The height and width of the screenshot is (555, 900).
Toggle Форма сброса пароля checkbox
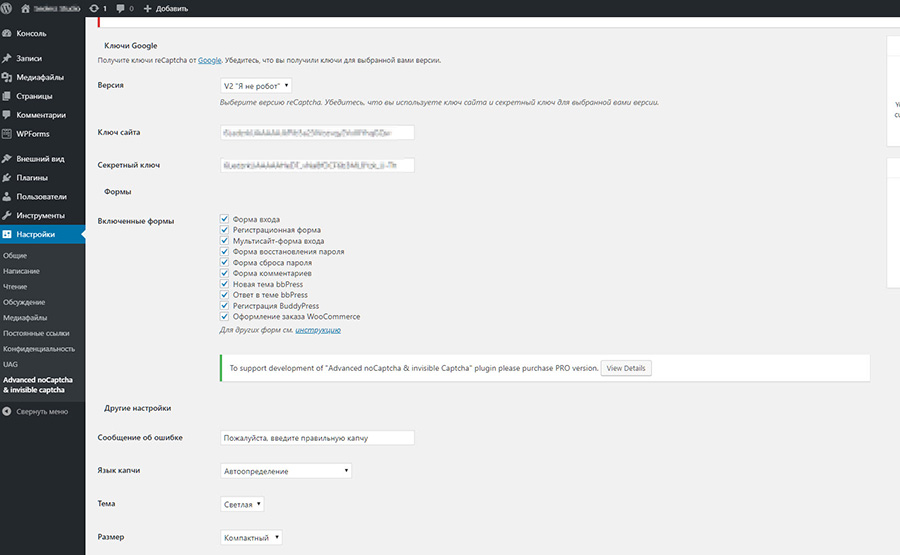[224, 262]
